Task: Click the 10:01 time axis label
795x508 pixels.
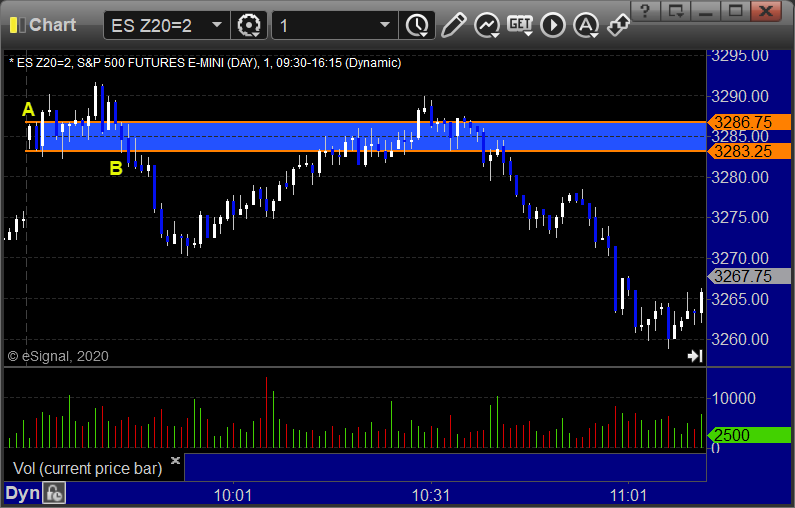Action: tap(233, 495)
